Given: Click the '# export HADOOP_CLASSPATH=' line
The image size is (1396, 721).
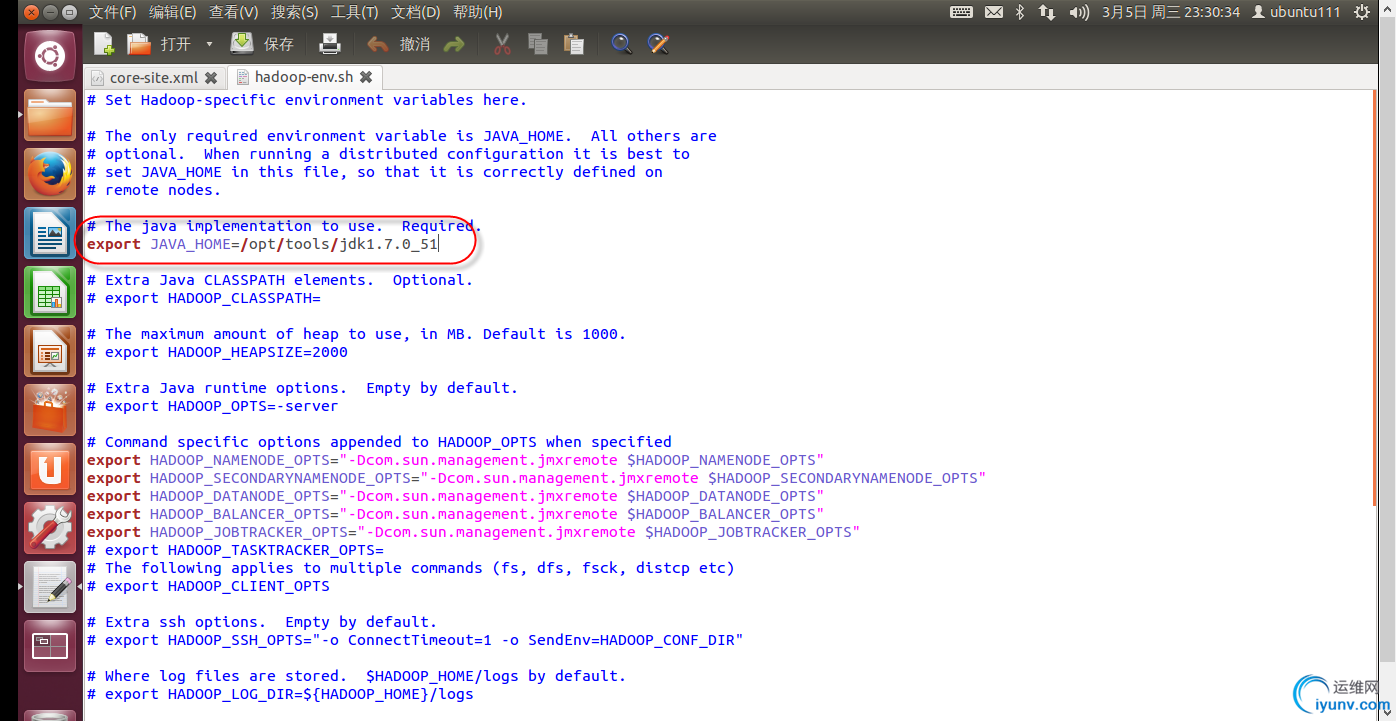Looking at the screenshot, I should pos(204,298).
